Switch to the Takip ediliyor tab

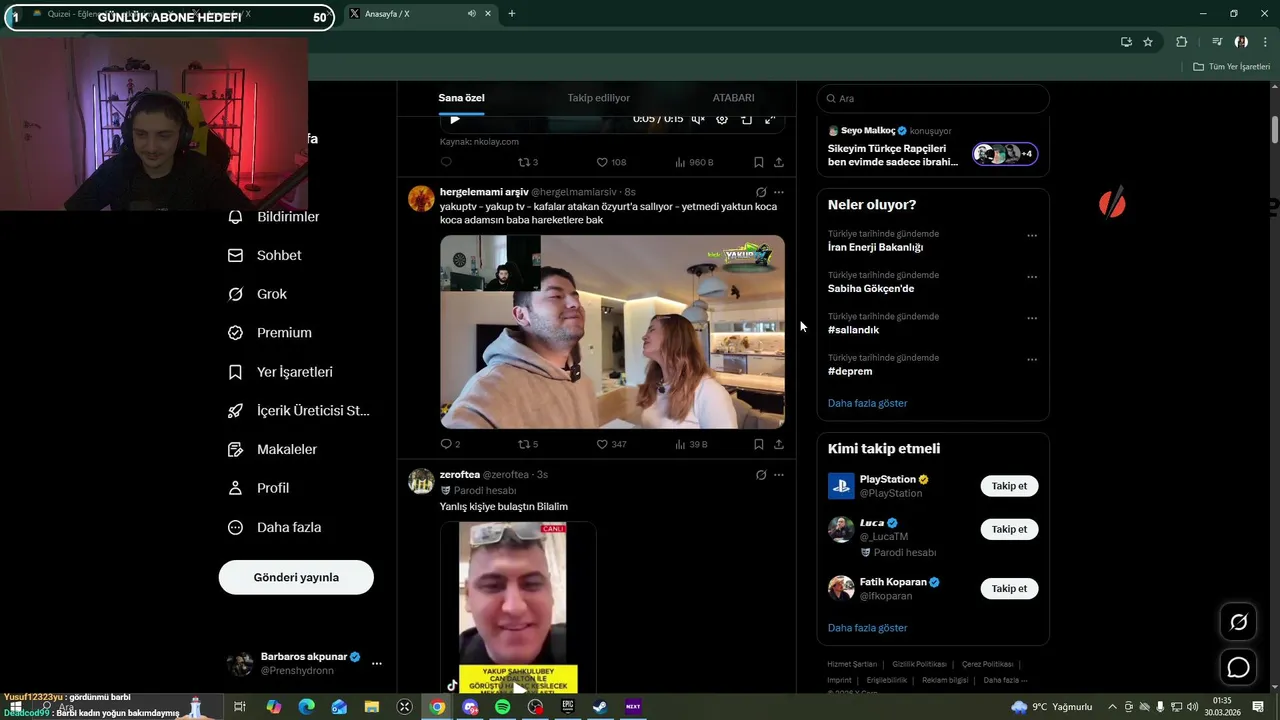pyautogui.click(x=599, y=98)
